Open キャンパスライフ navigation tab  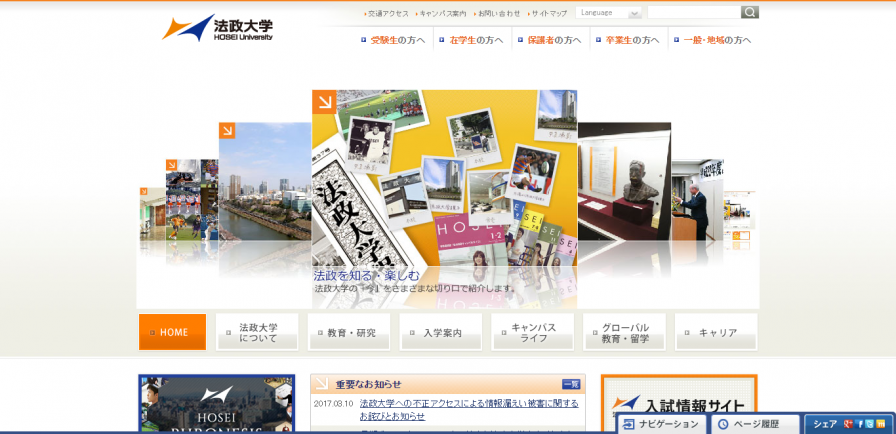coord(533,332)
